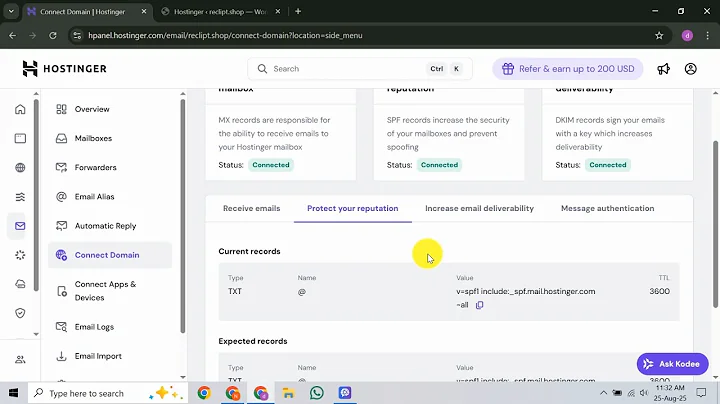Click the TTL value 3600 in Current records
The width and height of the screenshot is (720, 404).
[659, 291]
